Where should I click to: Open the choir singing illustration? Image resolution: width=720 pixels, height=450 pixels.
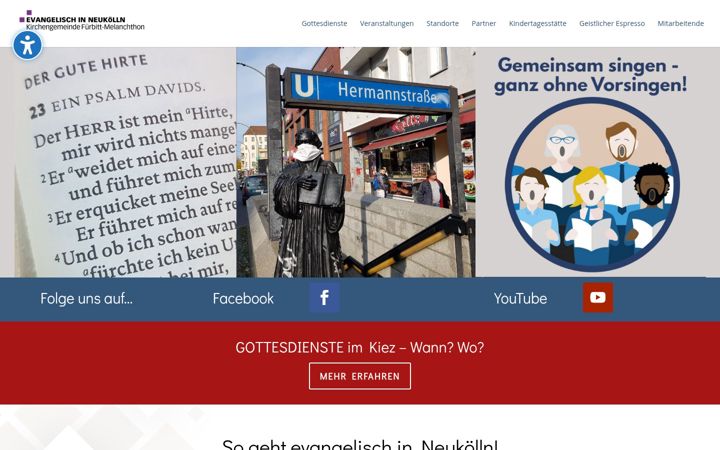click(592, 184)
